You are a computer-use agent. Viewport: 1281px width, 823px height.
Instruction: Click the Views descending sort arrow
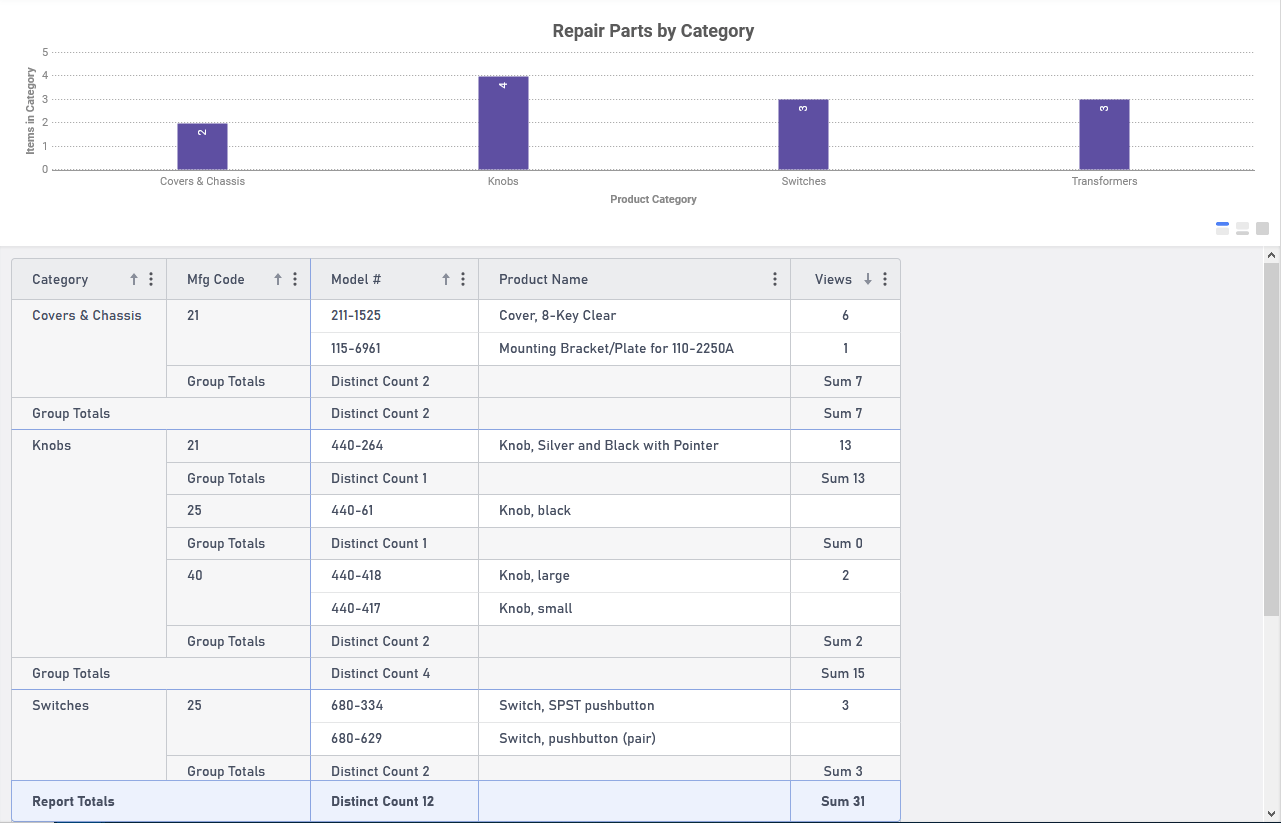(868, 279)
